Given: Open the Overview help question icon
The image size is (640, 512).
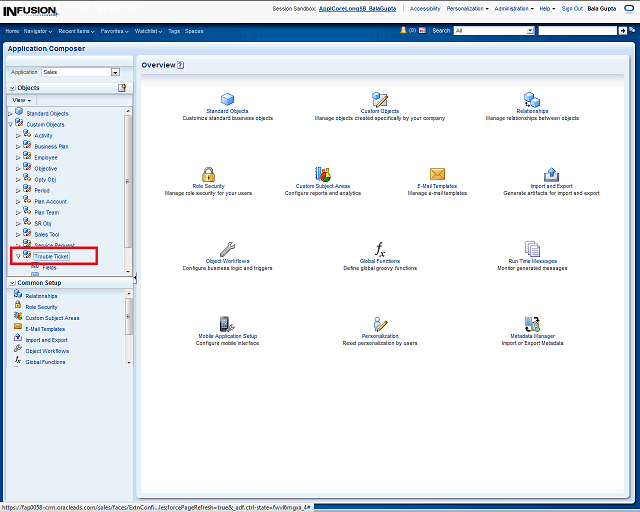Looking at the screenshot, I should 181,65.
